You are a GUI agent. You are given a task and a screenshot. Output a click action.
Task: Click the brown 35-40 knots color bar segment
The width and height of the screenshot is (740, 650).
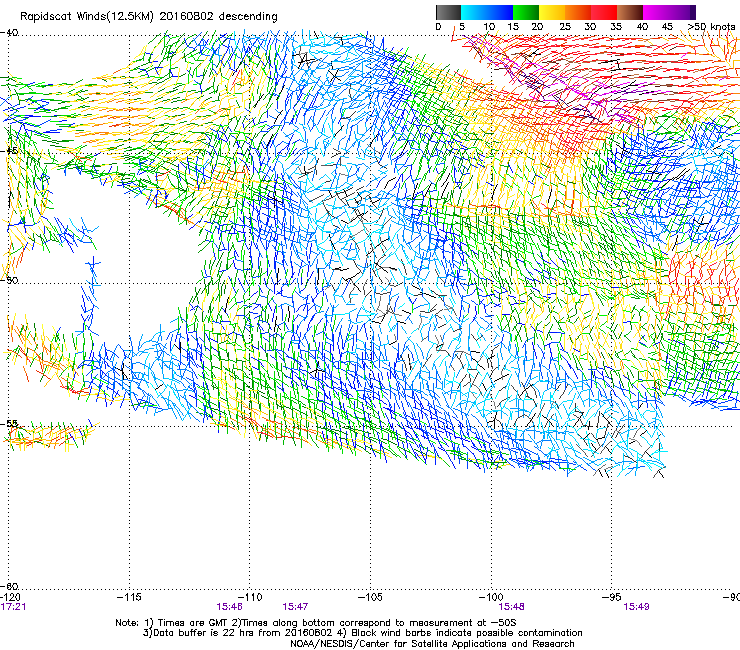point(630,12)
